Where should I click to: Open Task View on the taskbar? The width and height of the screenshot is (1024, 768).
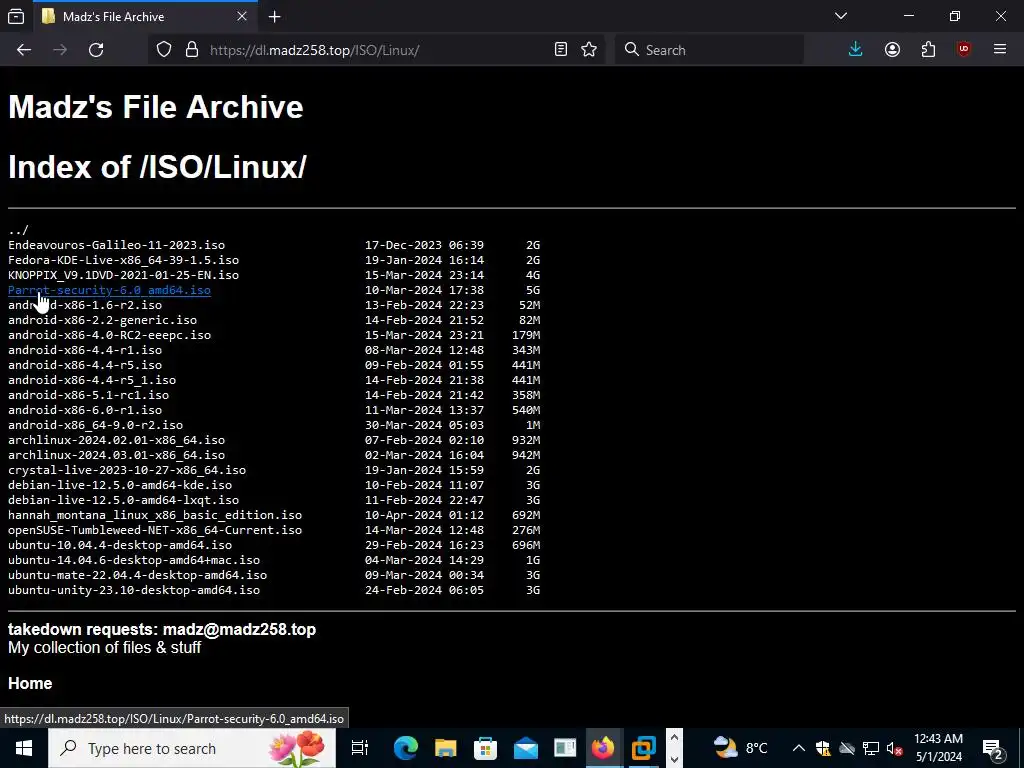tap(359, 748)
